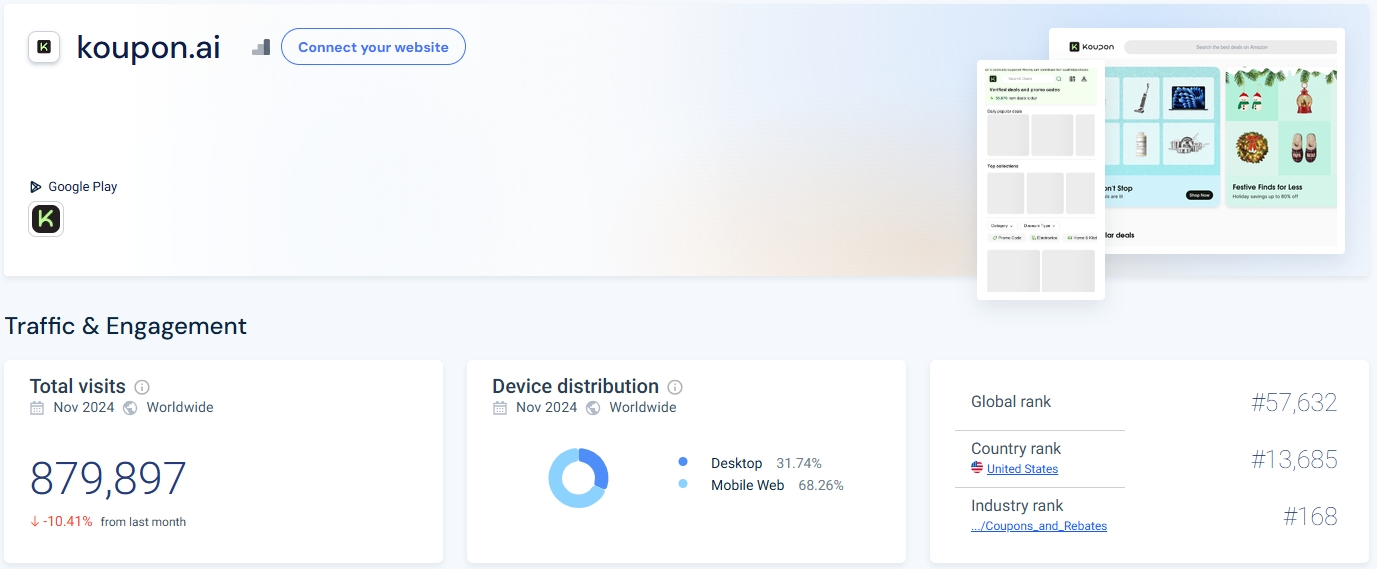Viewport: 1377px width, 569px height.
Task: Click the calendar icon in Total visits
Action: click(37, 408)
